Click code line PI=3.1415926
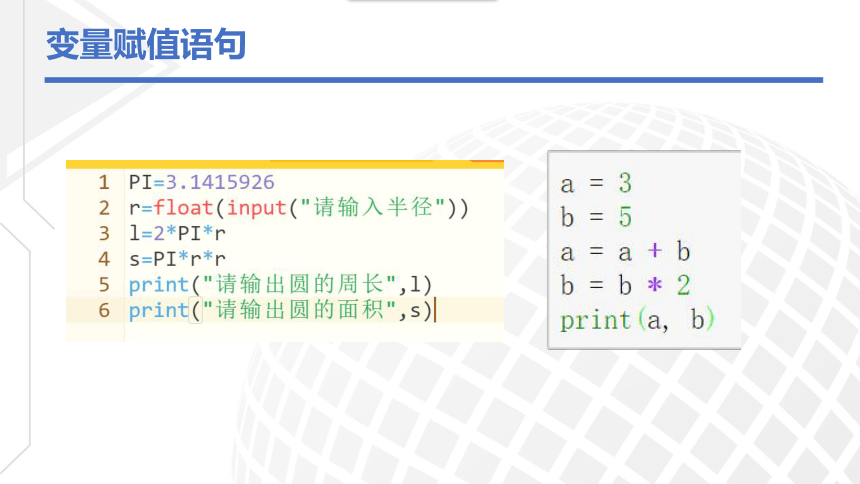Image resolution: width=860 pixels, height=484 pixels. [201, 182]
